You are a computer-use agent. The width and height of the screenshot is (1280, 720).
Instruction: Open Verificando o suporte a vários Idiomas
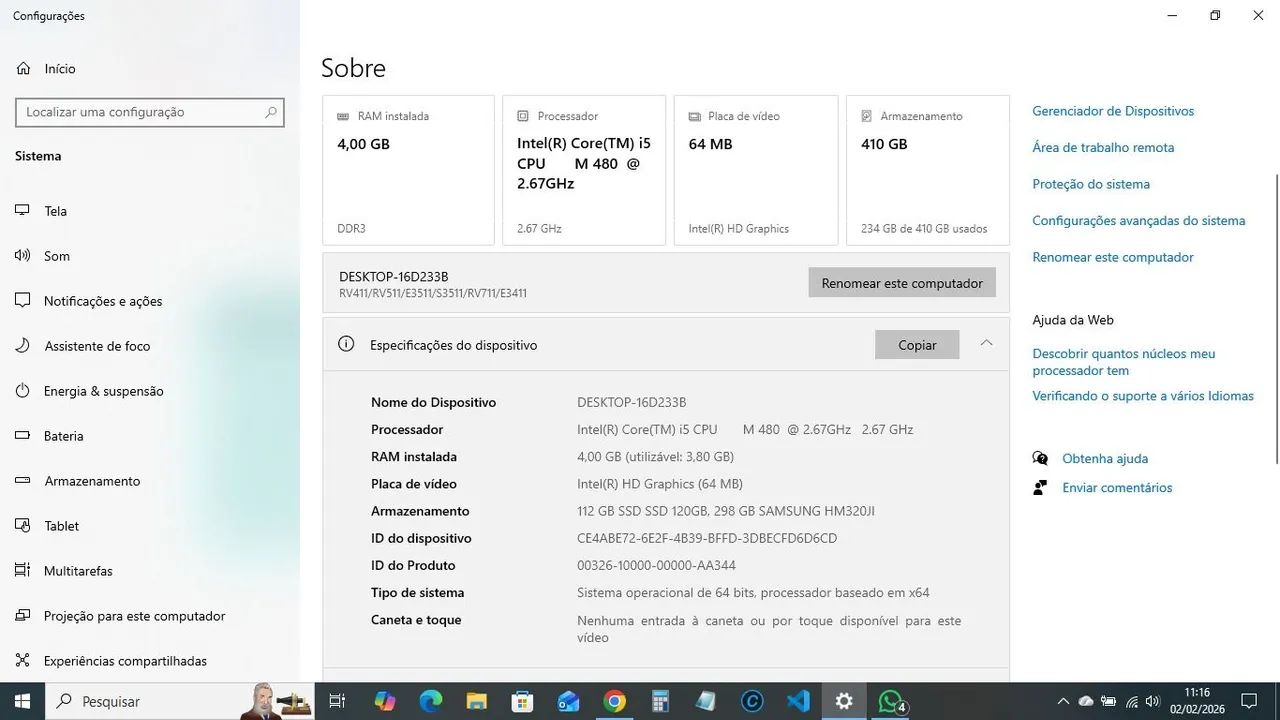[x=1143, y=396]
